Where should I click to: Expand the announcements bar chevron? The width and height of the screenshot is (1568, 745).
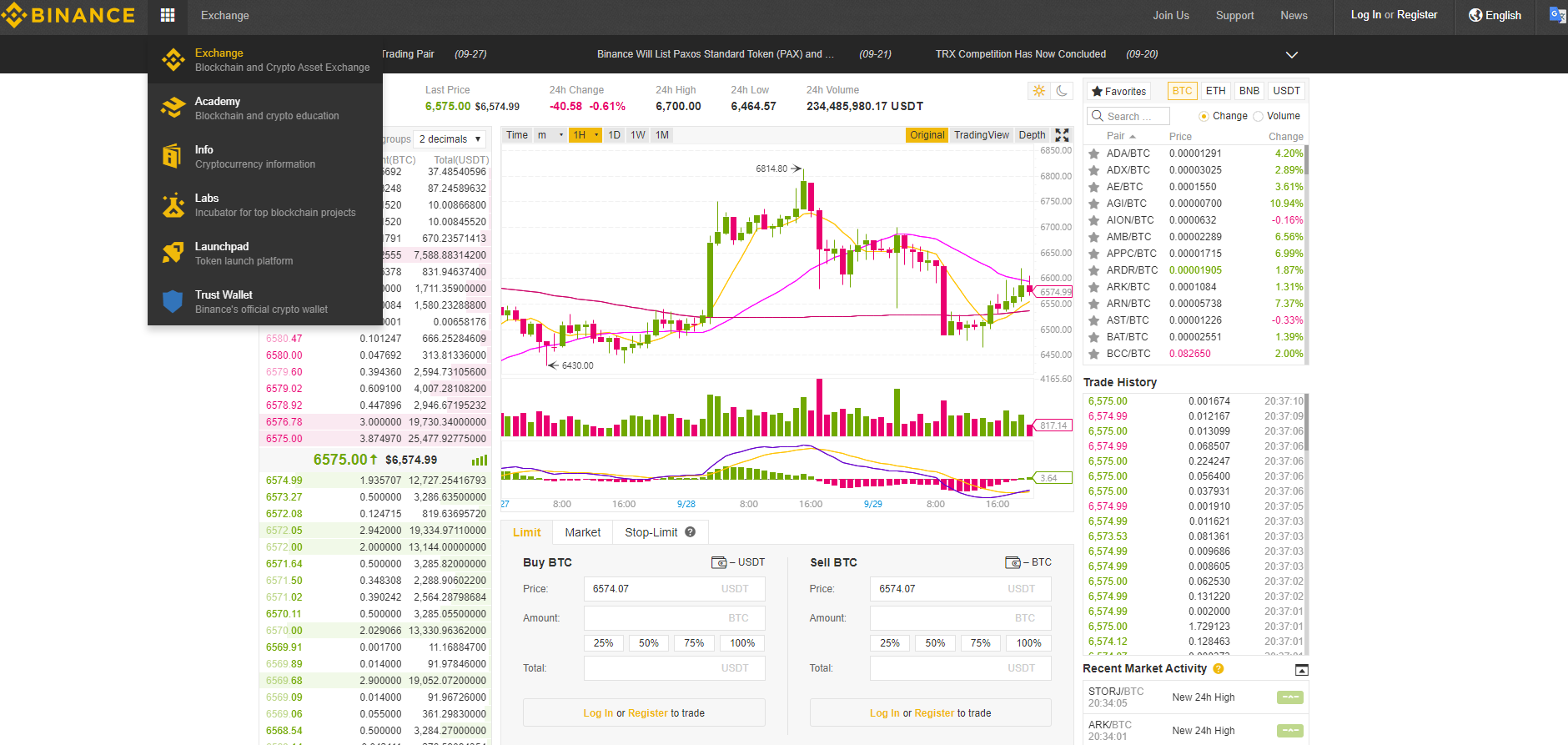point(1291,55)
